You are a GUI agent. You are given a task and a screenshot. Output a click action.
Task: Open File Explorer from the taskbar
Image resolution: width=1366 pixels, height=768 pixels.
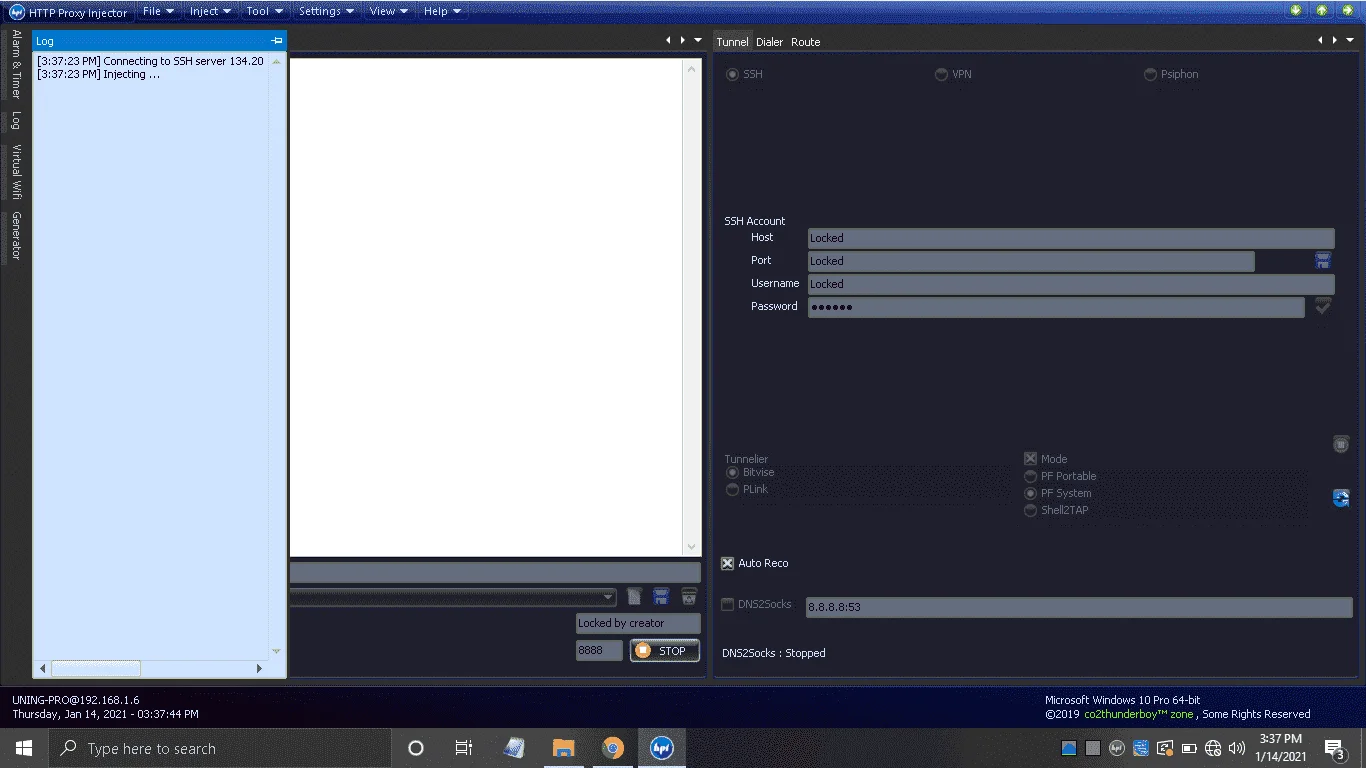[564, 748]
